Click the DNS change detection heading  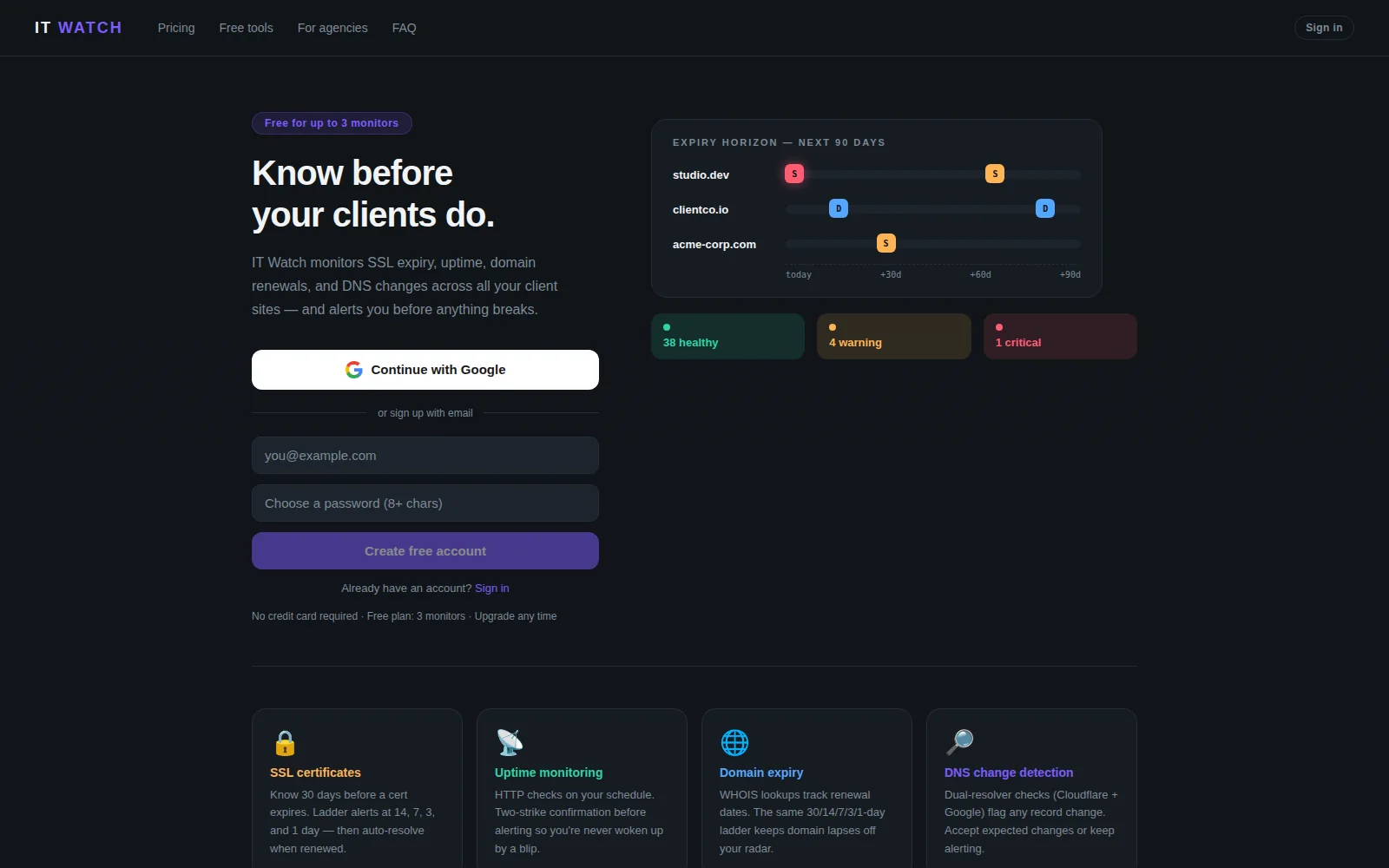[x=1009, y=773]
